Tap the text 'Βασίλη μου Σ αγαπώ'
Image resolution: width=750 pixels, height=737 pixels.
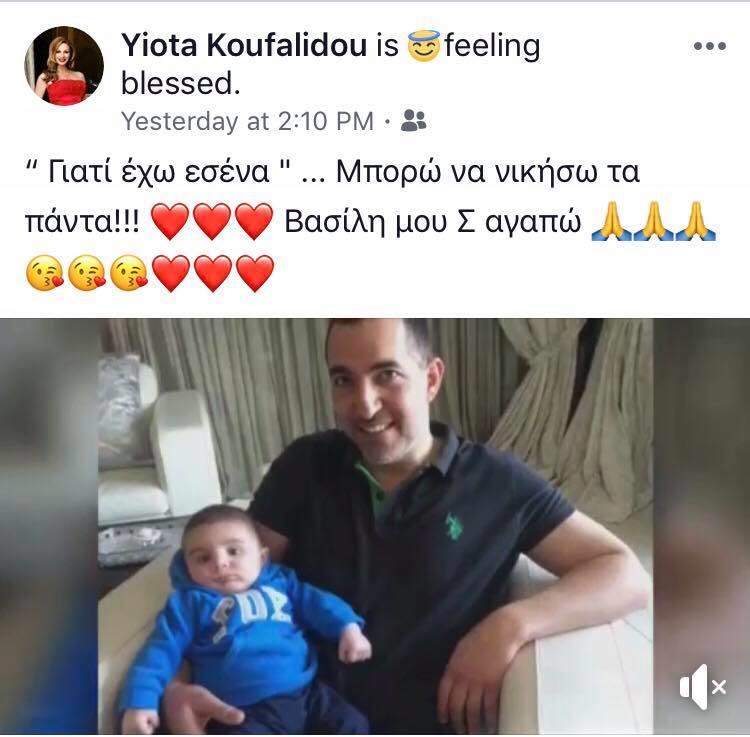click(x=433, y=222)
